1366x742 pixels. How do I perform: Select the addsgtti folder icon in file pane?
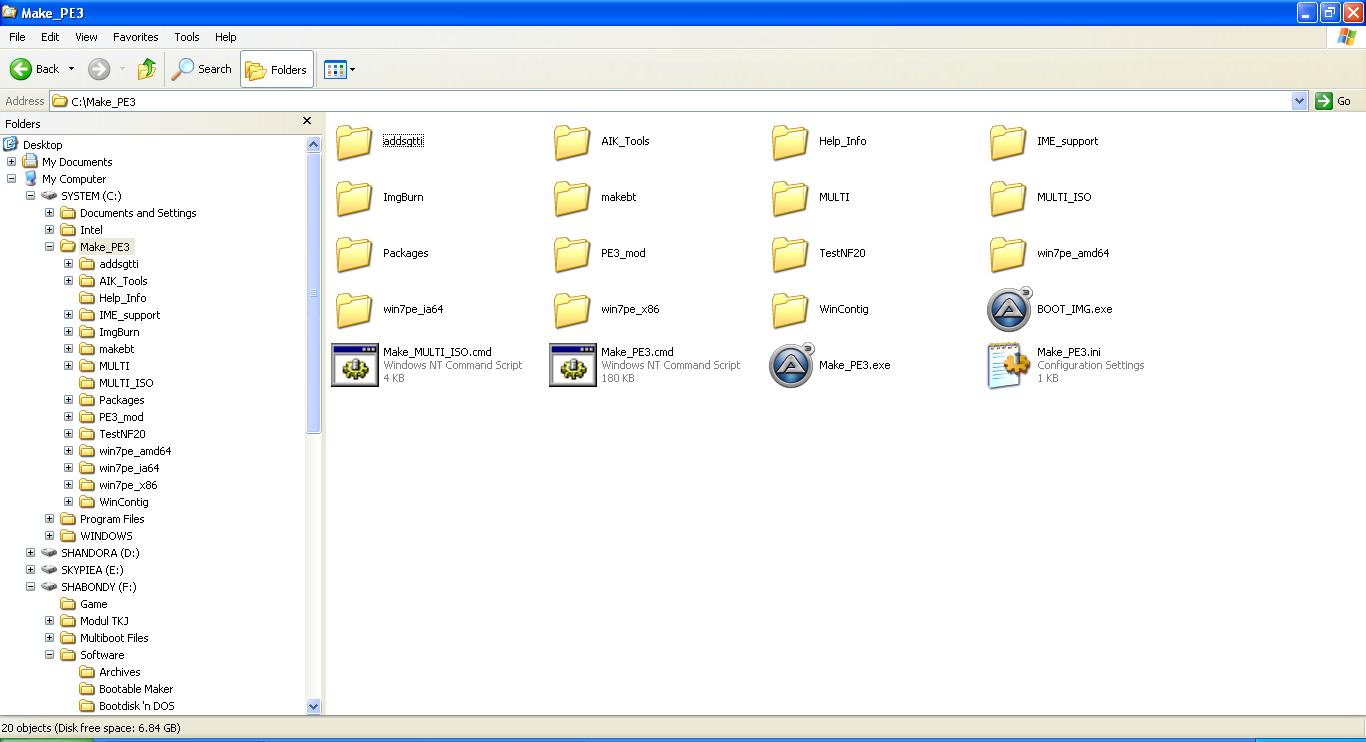[355, 141]
